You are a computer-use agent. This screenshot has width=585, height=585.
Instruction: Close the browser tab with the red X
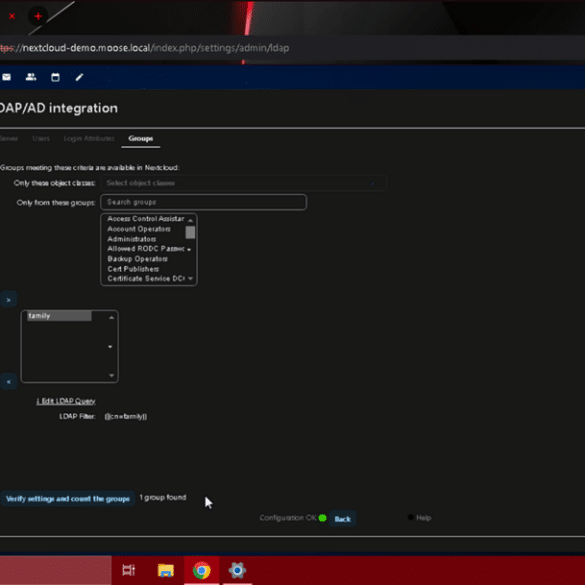pyautogui.click(x=12, y=16)
